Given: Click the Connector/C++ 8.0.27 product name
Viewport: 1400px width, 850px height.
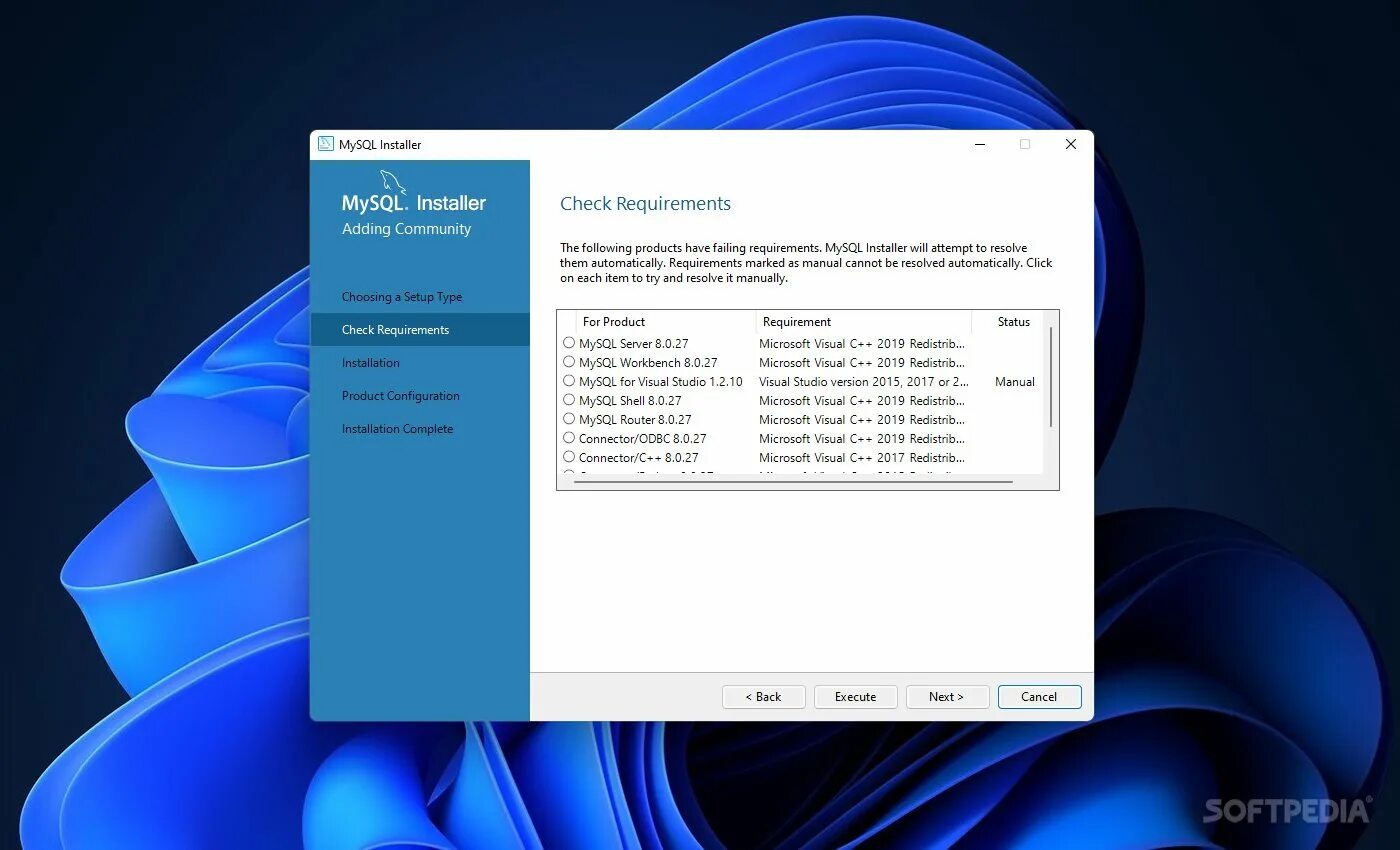Looking at the screenshot, I should (x=639, y=458).
